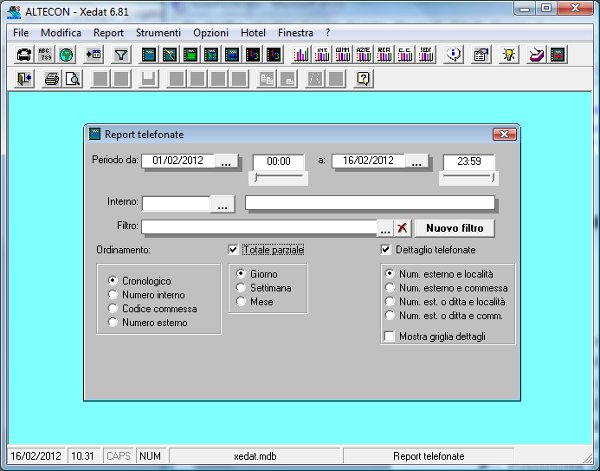Open date picker for the 'a:' end date

[x=417, y=161]
